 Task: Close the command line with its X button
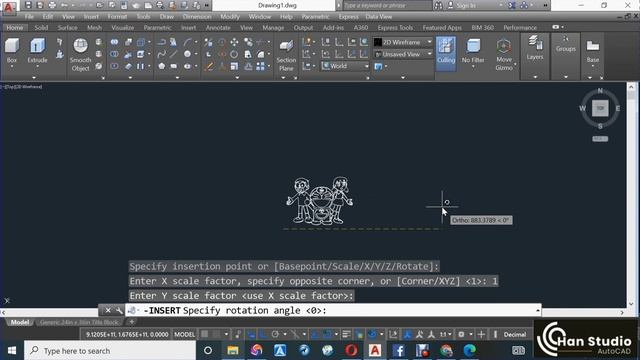click(108, 311)
